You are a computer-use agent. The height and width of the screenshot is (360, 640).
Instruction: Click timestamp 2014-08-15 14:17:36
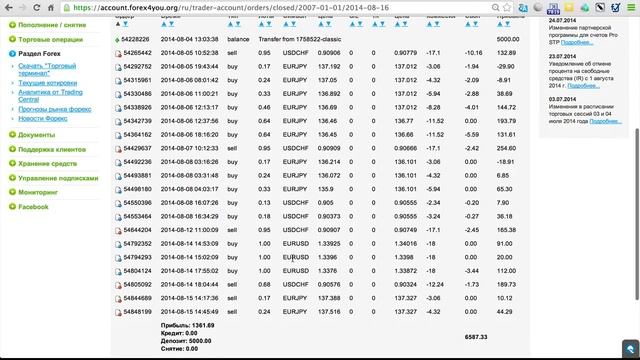(189, 298)
